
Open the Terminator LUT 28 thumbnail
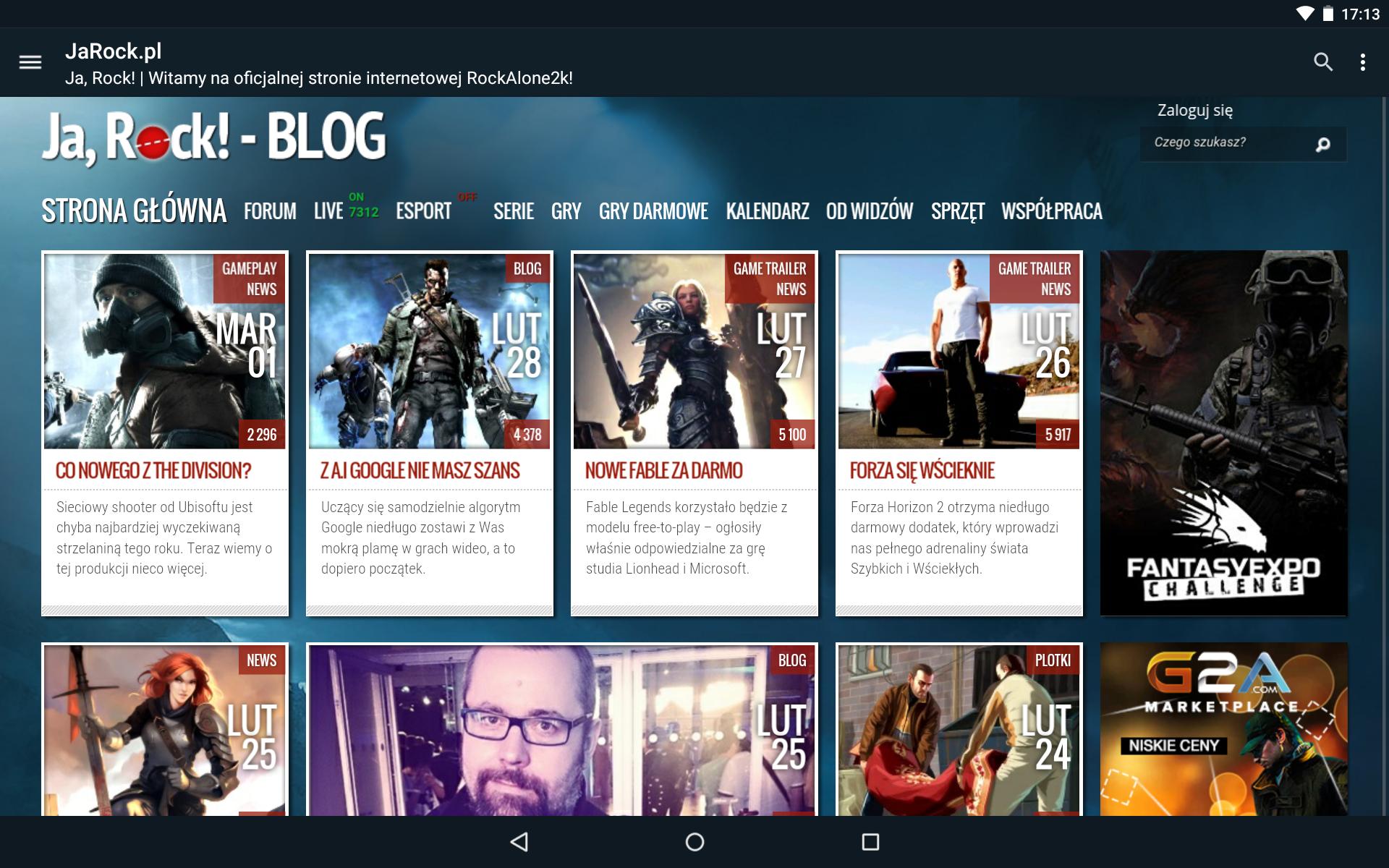tap(430, 351)
